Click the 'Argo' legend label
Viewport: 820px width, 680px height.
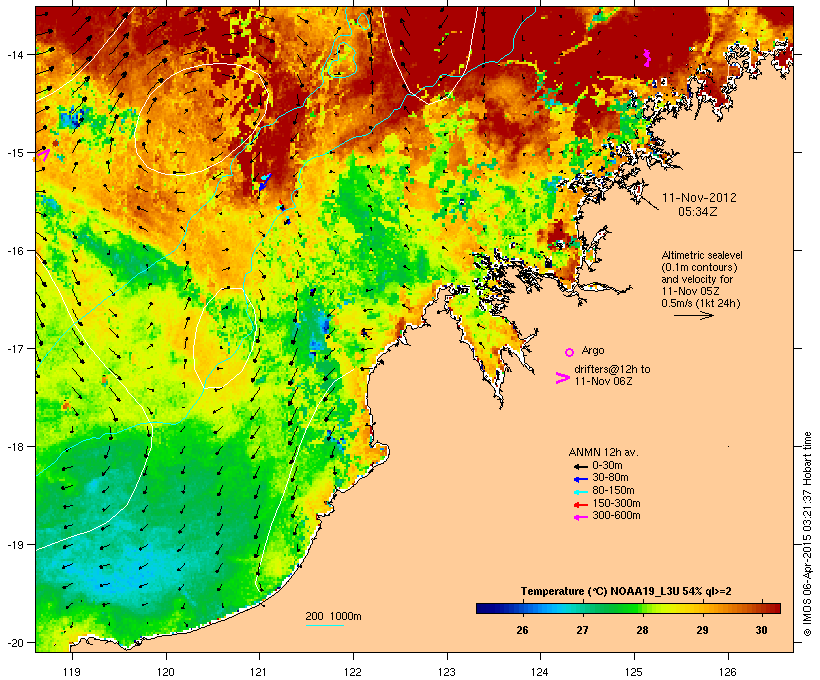(x=593, y=350)
